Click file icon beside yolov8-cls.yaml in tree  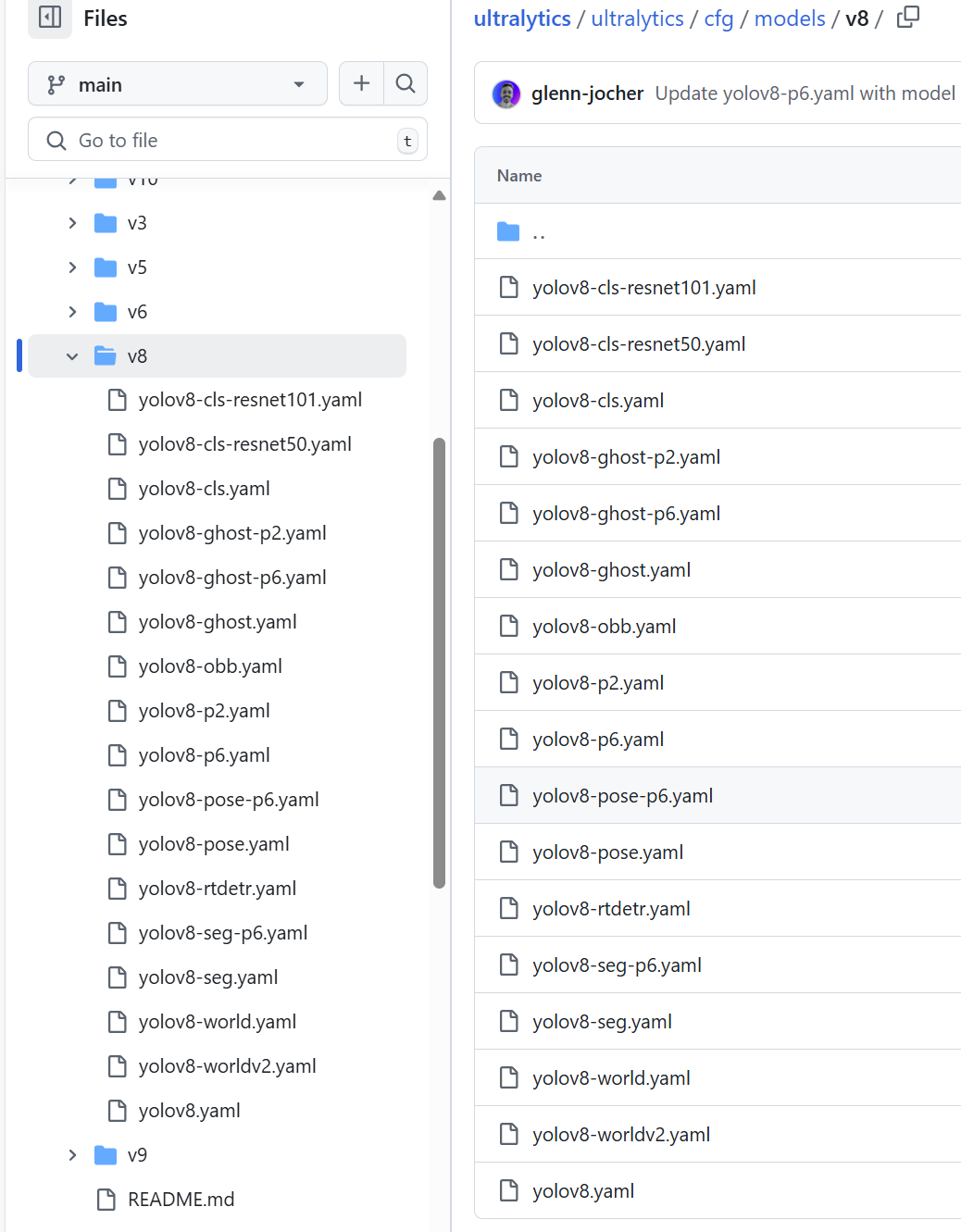tap(118, 489)
